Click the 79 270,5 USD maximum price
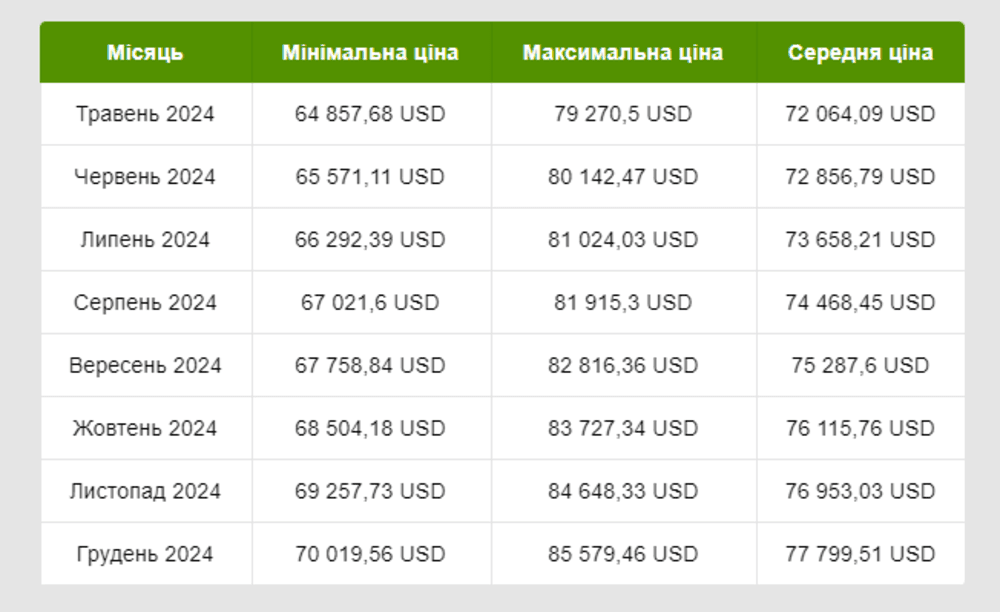Viewport: 1000px width, 612px height. tap(623, 114)
